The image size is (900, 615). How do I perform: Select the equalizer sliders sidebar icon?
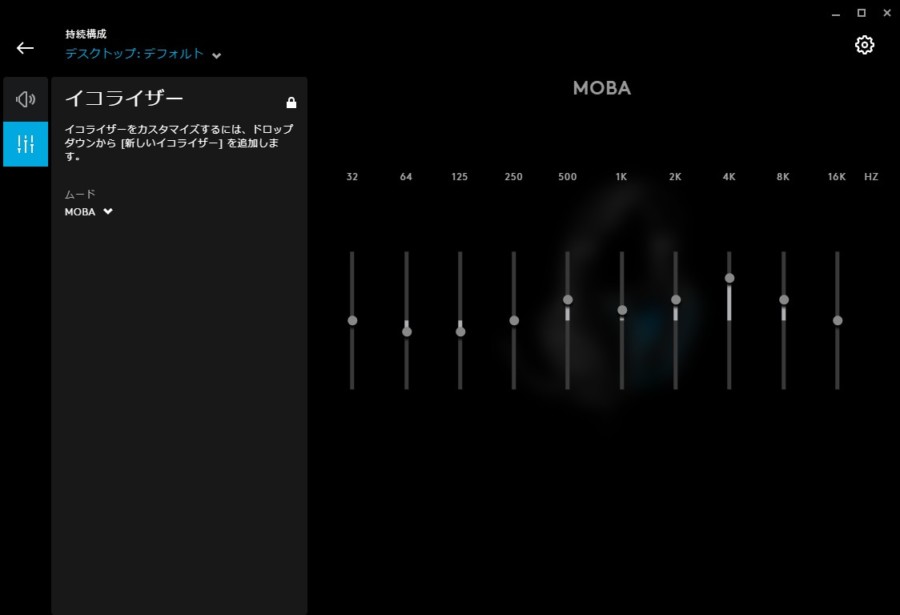click(26, 144)
